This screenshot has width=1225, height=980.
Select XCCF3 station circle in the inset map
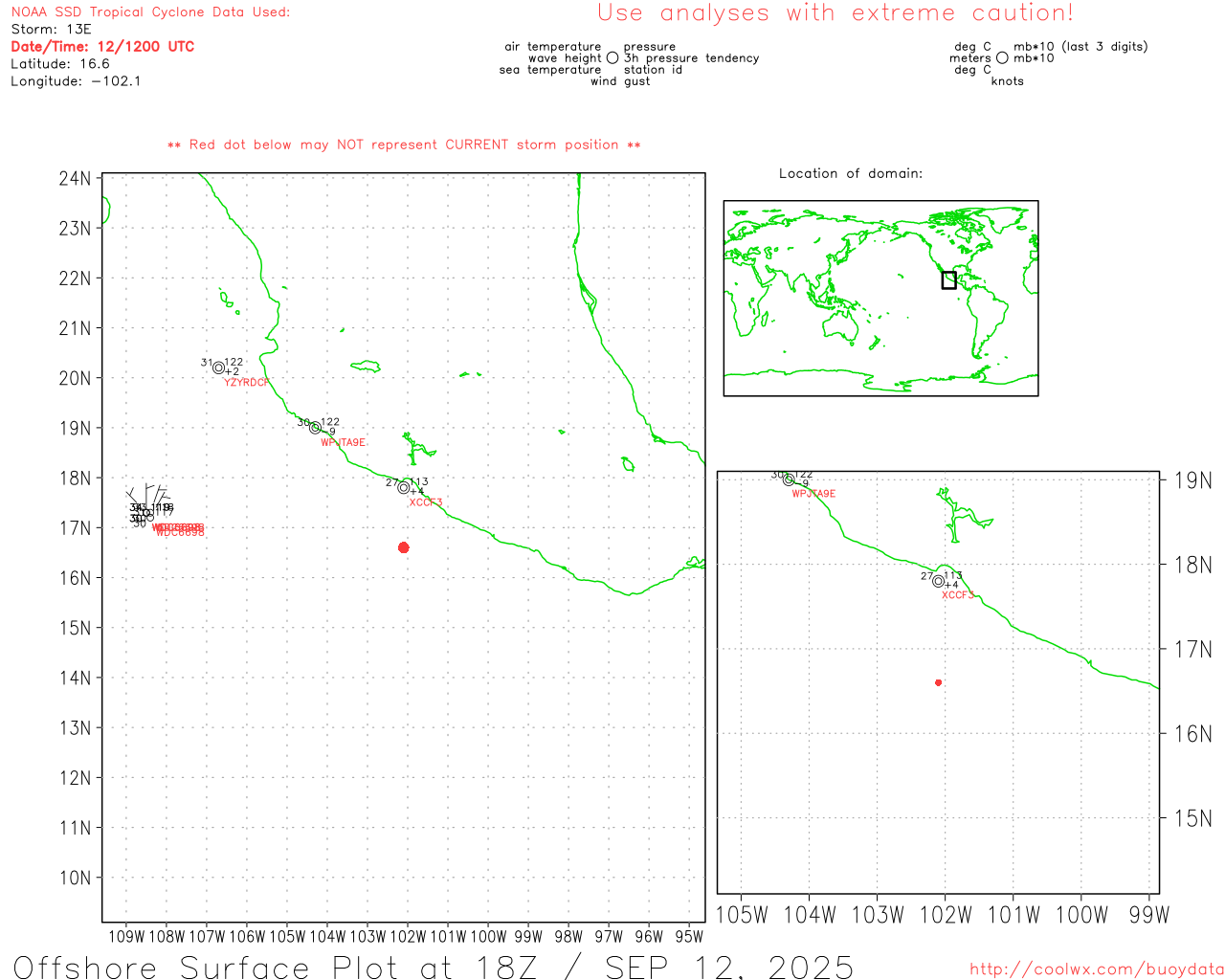pos(938,581)
